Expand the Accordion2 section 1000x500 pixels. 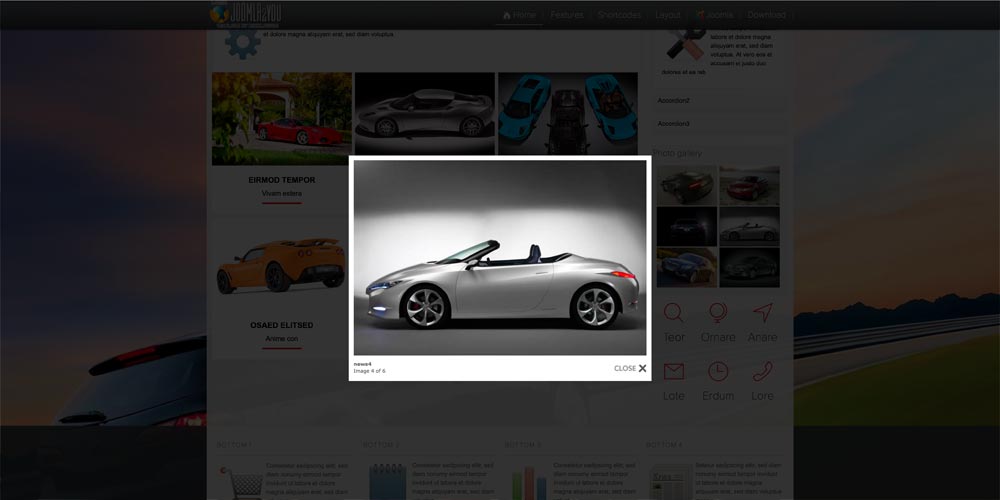(x=674, y=100)
